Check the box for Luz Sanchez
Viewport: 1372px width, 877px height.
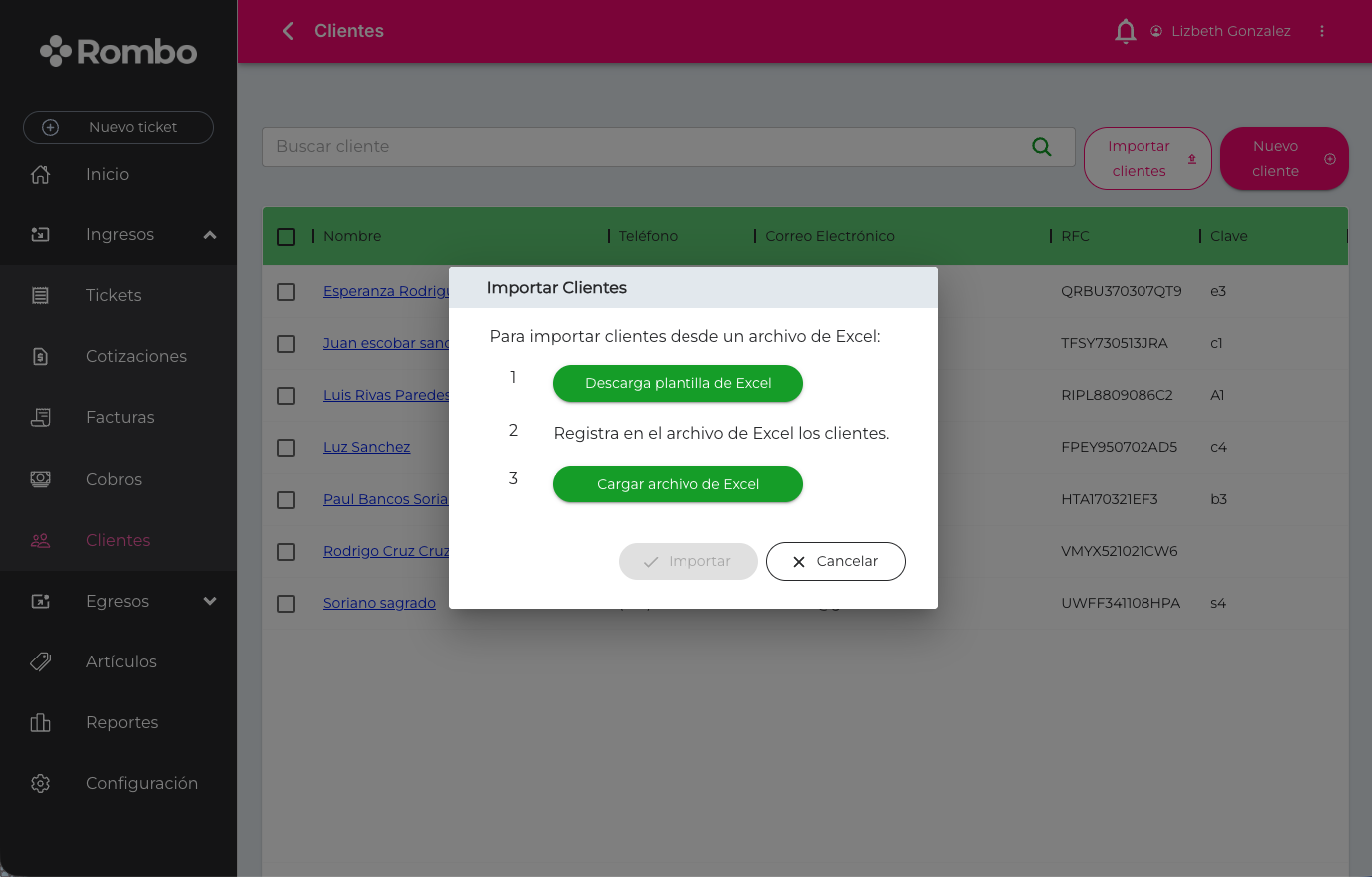click(286, 447)
